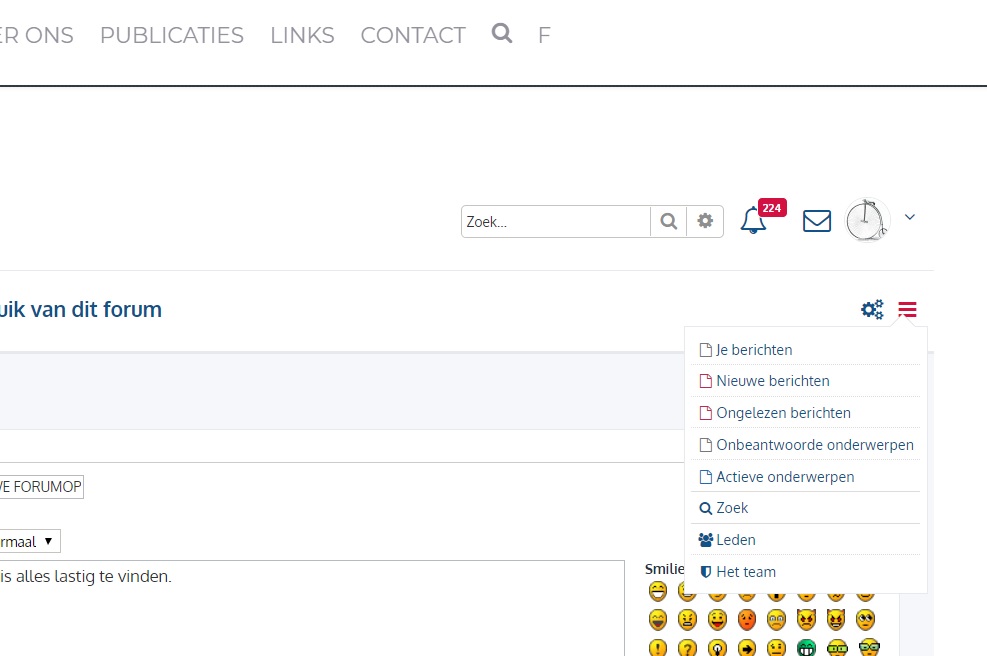The image size is (987, 656).
Task: Click the search magnifier button beside Zoek field
Action: click(x=669, y=222)
